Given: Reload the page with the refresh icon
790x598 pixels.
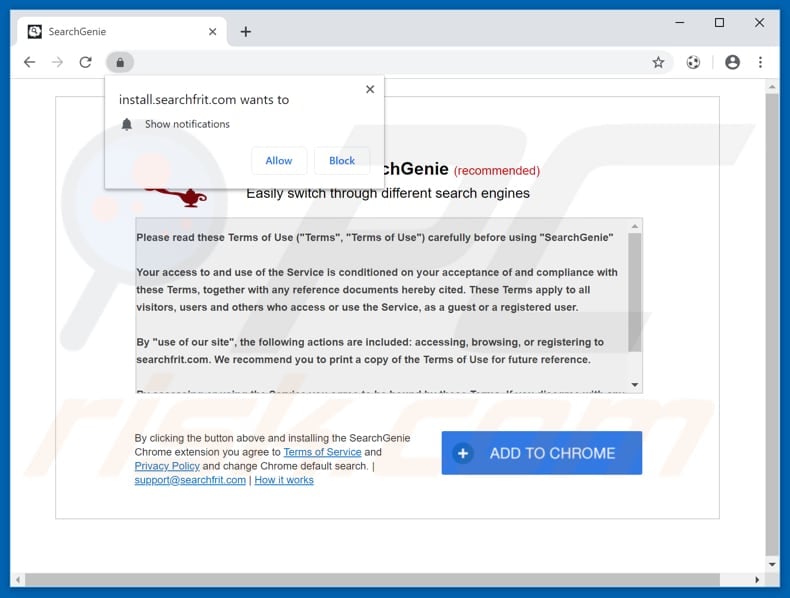Looking at the screenshot, I should [x=86, y=62].
